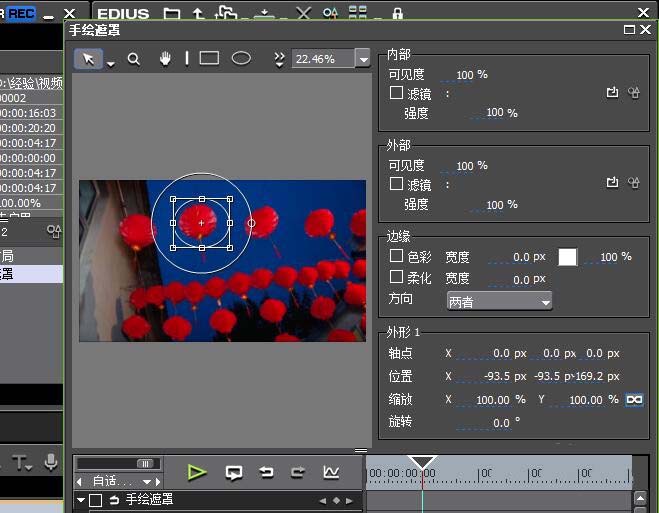Edit the scale X 100.00% value
This screenshot has height=513, width=659.
(x=491, y=400)
